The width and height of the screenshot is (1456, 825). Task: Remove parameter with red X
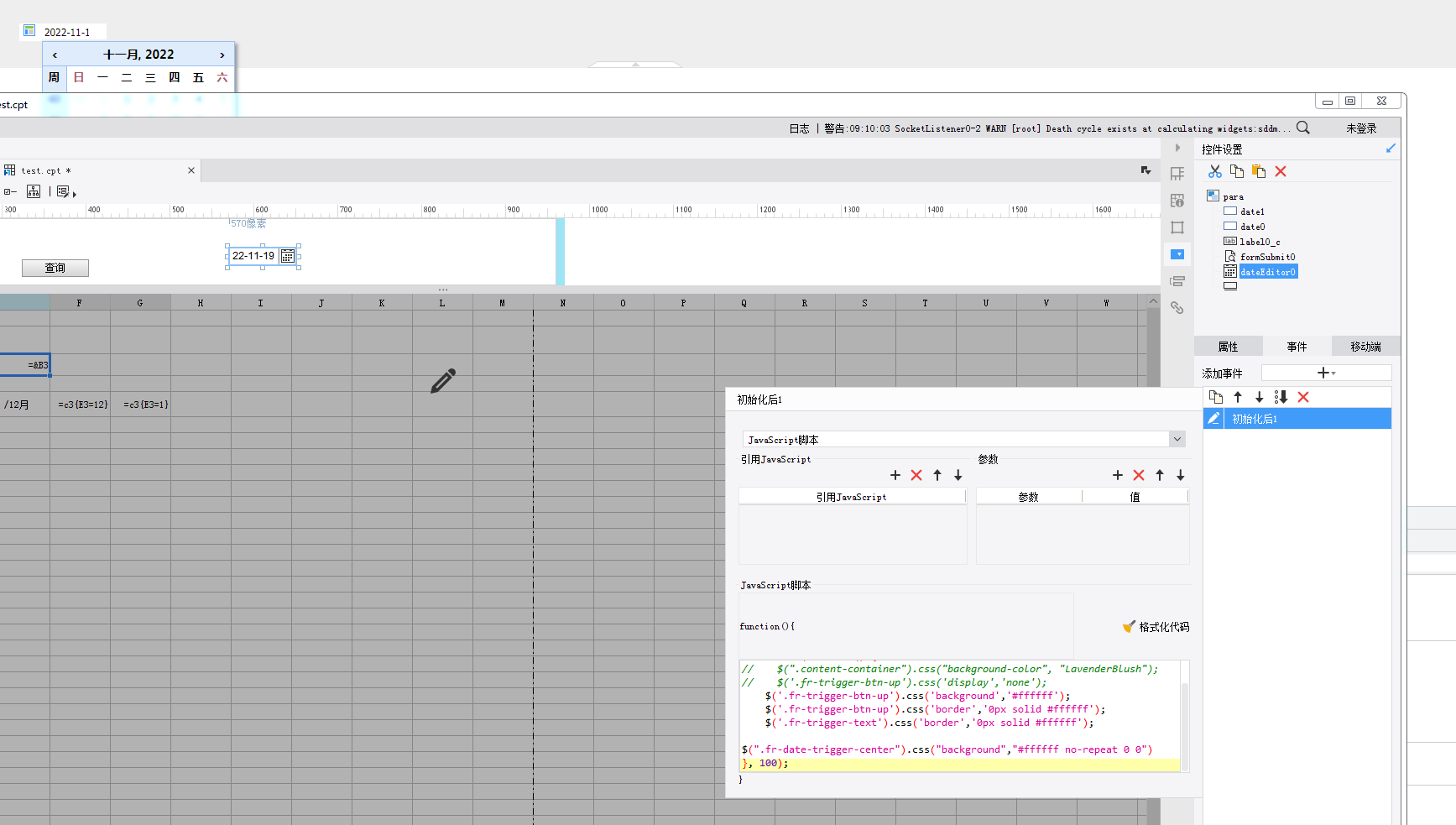click(x=1139, y=475)
